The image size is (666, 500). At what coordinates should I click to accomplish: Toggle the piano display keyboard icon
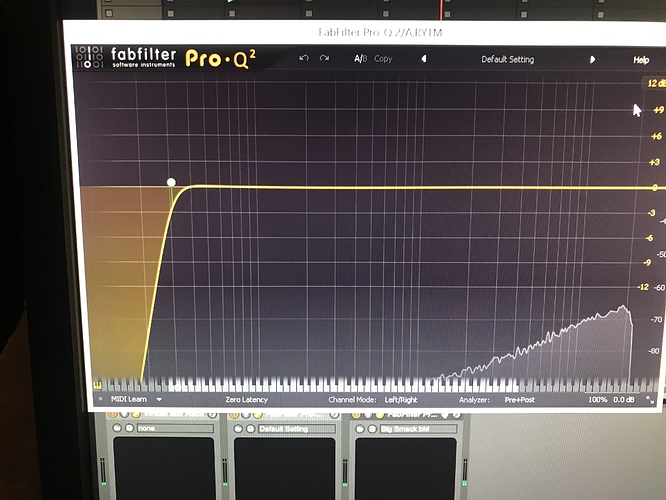(98, 386)
